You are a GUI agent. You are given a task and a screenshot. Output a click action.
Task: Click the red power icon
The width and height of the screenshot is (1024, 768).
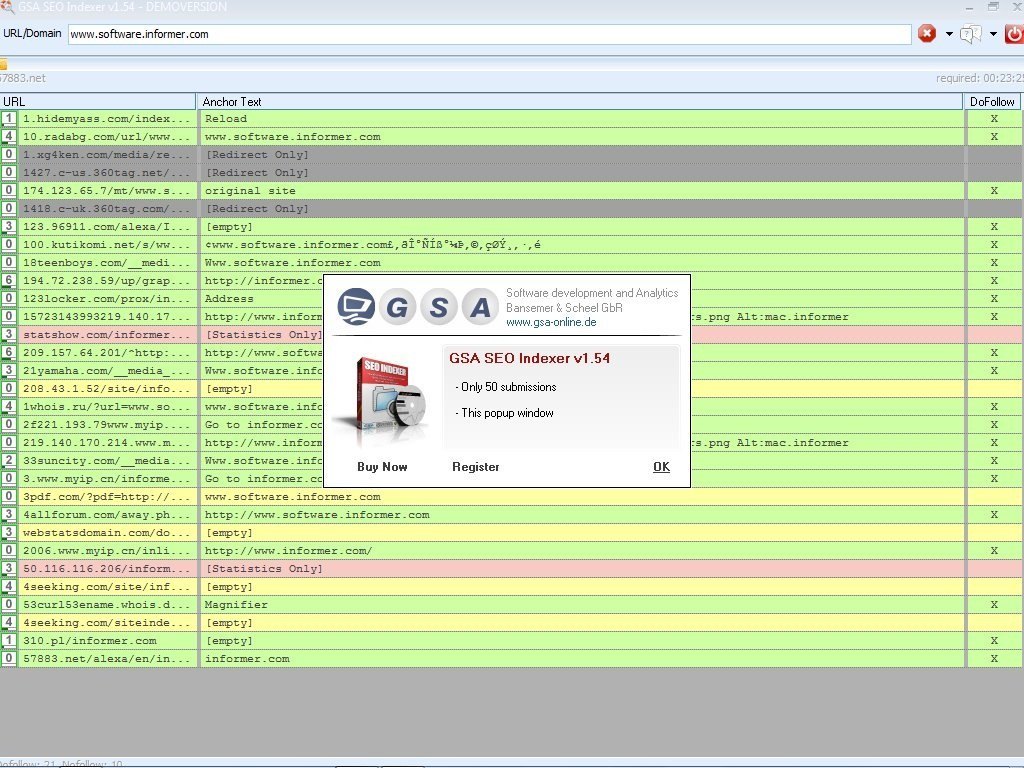(x=1015, y=33)
